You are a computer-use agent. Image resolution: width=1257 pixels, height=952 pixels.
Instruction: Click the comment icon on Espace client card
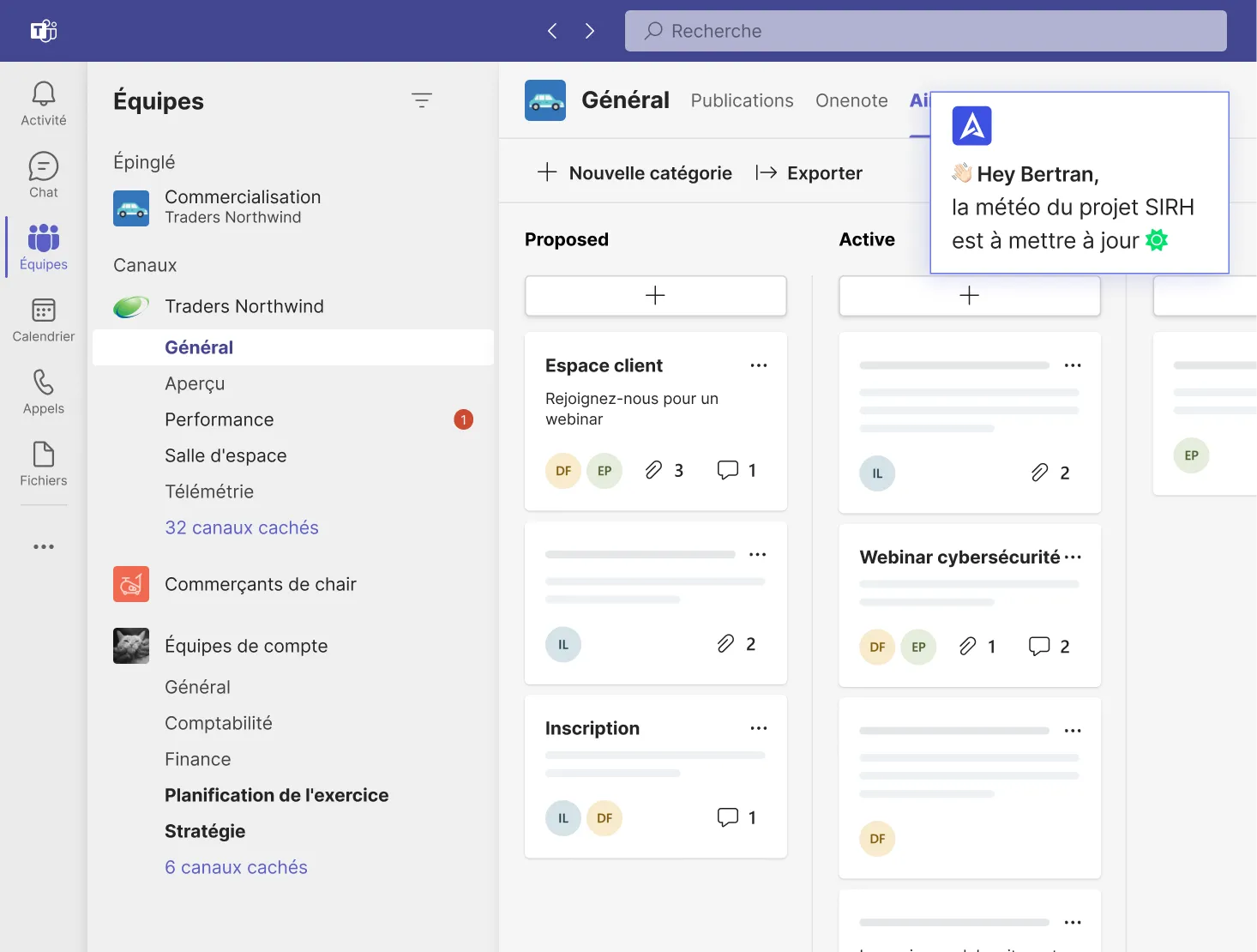728,470
